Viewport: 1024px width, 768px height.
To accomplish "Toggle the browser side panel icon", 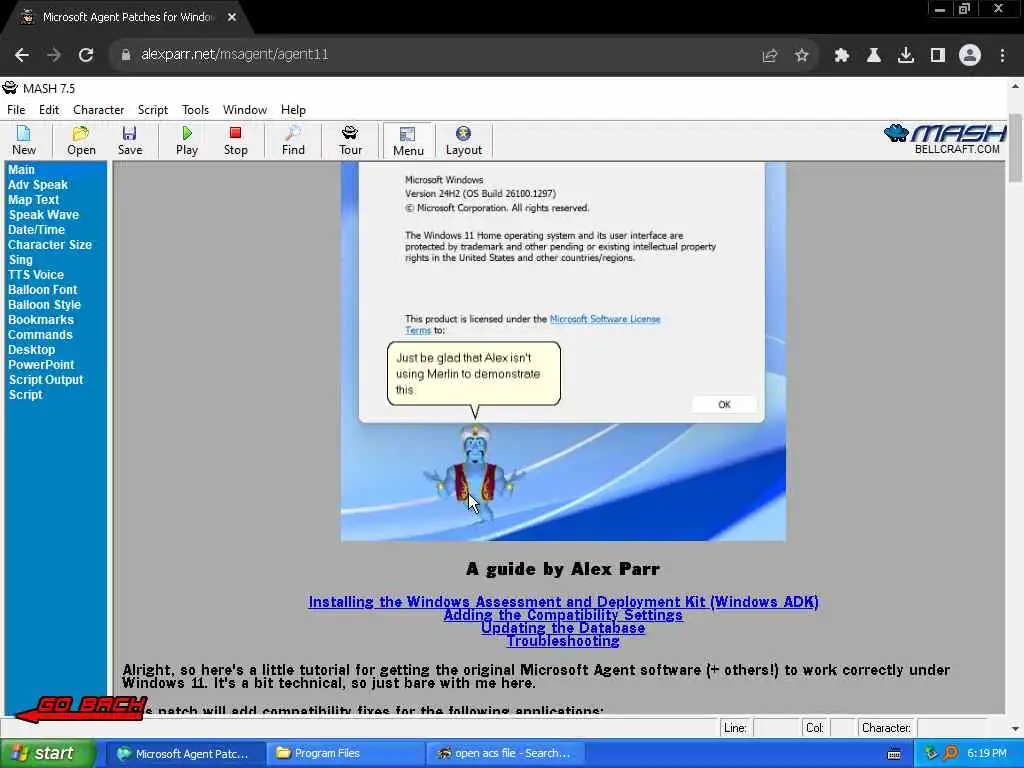I will [938, 56].
